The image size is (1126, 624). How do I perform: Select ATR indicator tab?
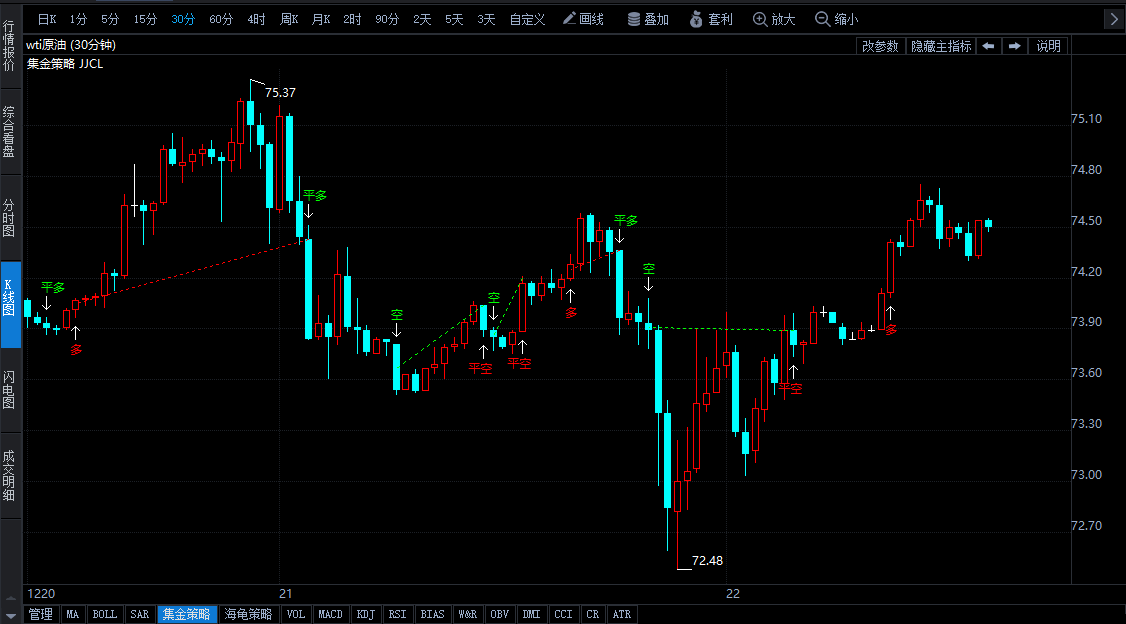[622, 615]
